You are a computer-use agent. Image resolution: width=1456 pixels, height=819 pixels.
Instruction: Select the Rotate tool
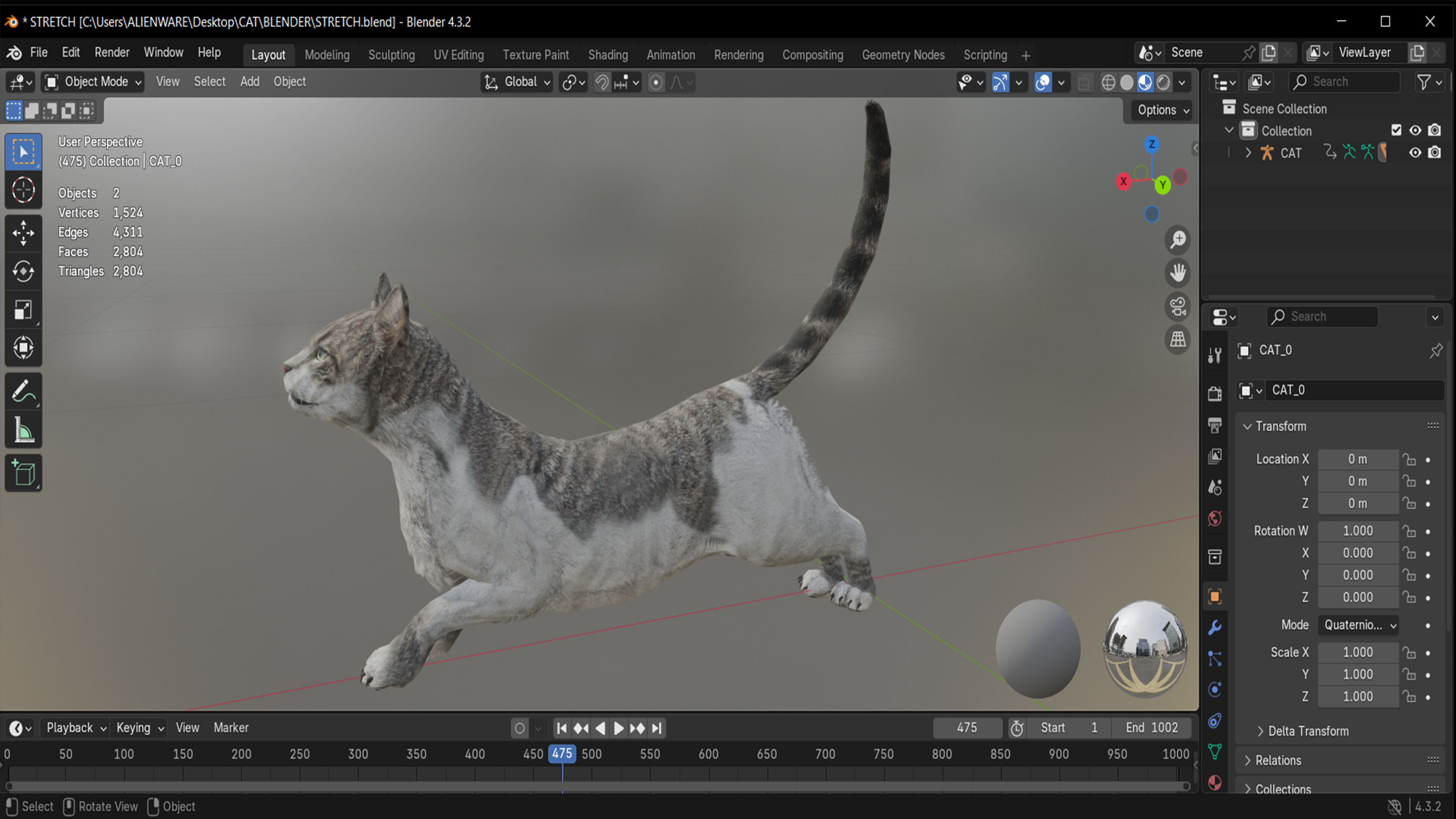coord(23,271)
